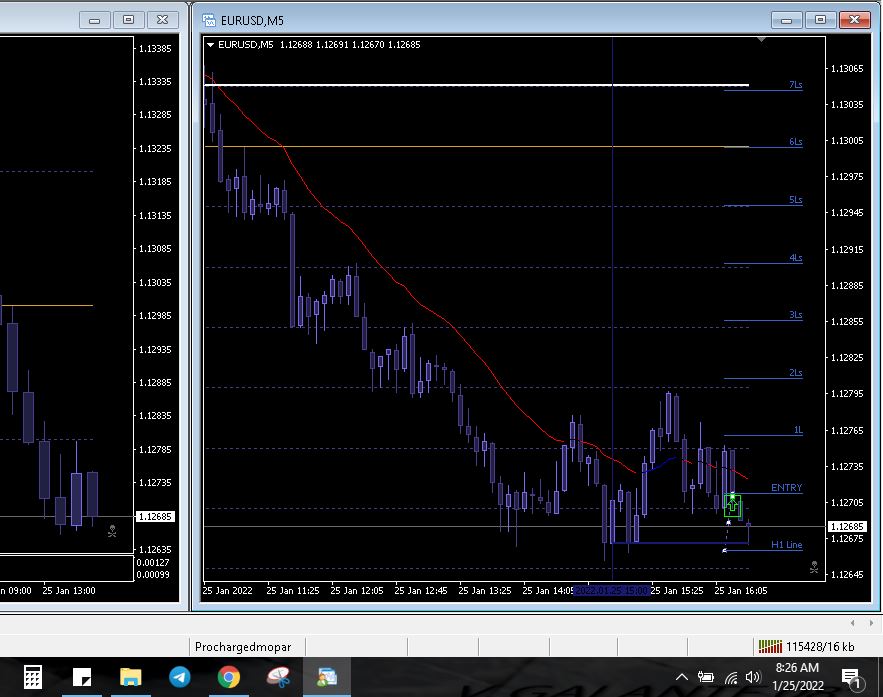Launch Google Chrome from the taskbar
883x697 pixels.
229,677
